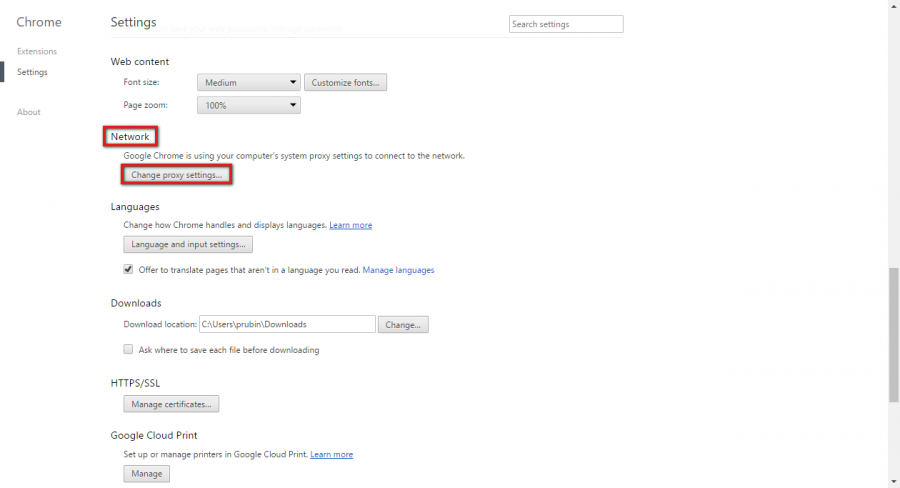Click the page vertical scrollbar thumb
Screen dimensions: 900x488
pos(894,335)
